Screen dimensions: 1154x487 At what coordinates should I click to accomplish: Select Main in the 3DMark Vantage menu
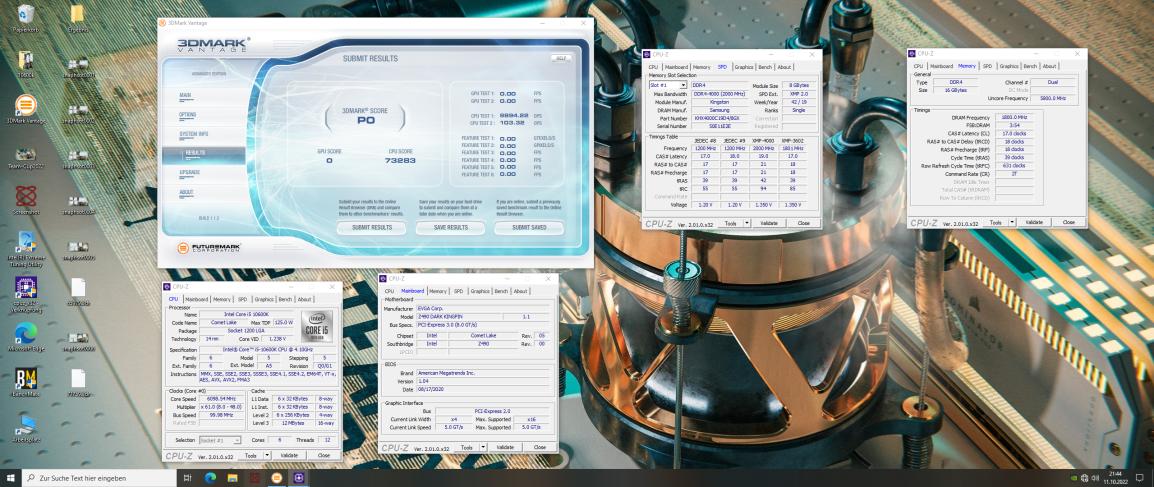185,96
